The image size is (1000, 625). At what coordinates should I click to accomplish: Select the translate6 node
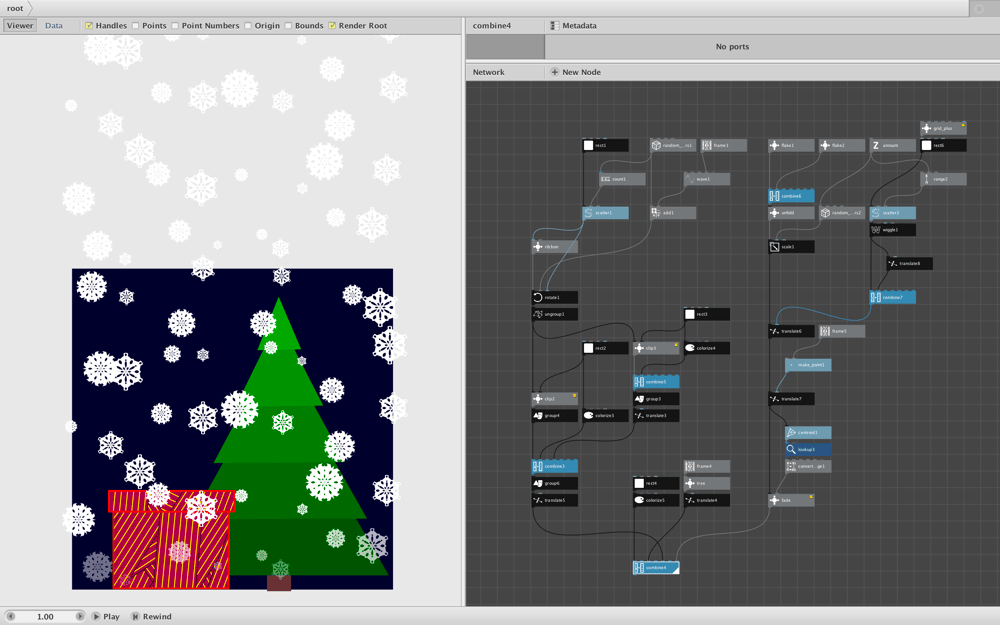[791, 331]
